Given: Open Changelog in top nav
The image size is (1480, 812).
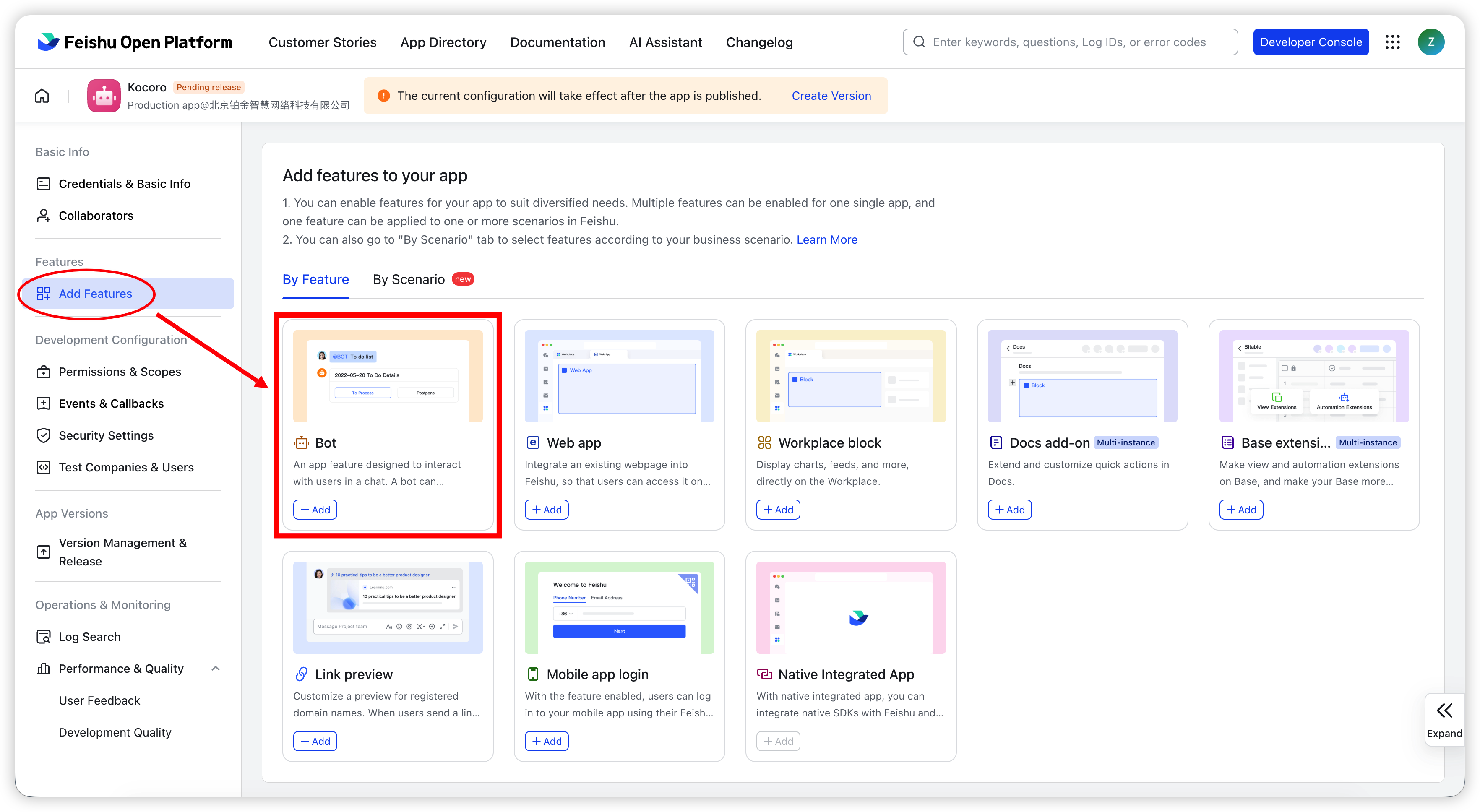Looking at the screenshot, I should click(759, 42).
